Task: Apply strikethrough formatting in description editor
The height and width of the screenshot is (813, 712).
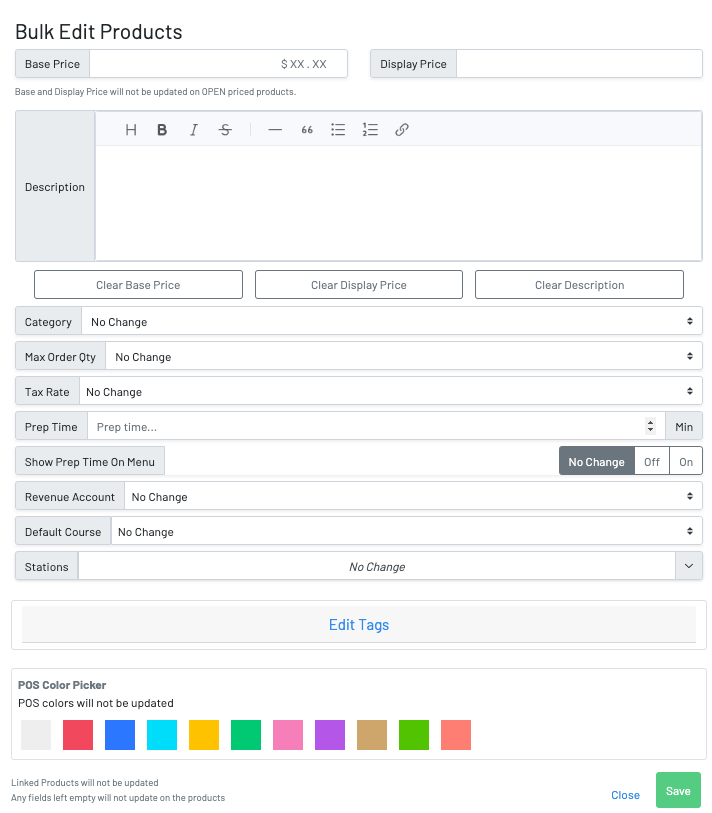Action: tap(225, 130)
